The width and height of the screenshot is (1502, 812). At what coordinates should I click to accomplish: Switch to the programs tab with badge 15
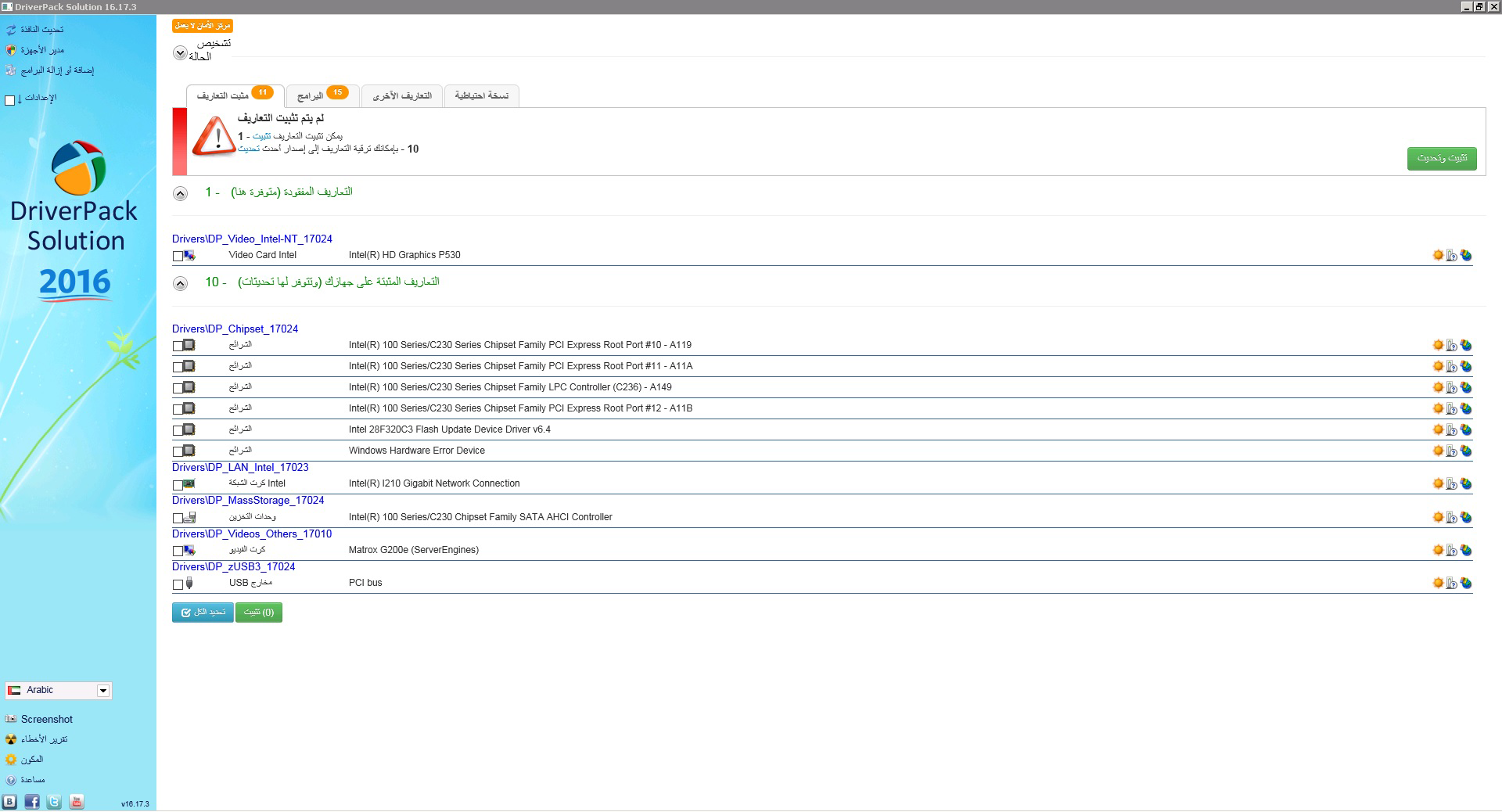click(x=322, y=95)
